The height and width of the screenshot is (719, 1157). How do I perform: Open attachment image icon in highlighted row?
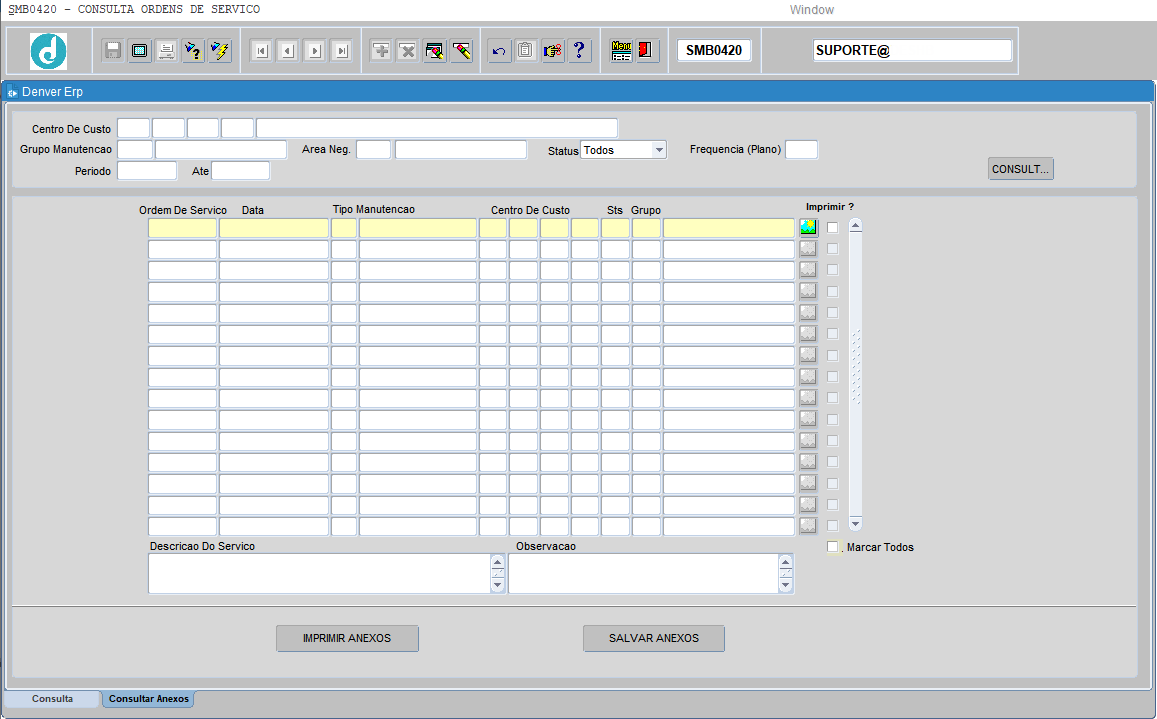[808, 227]
